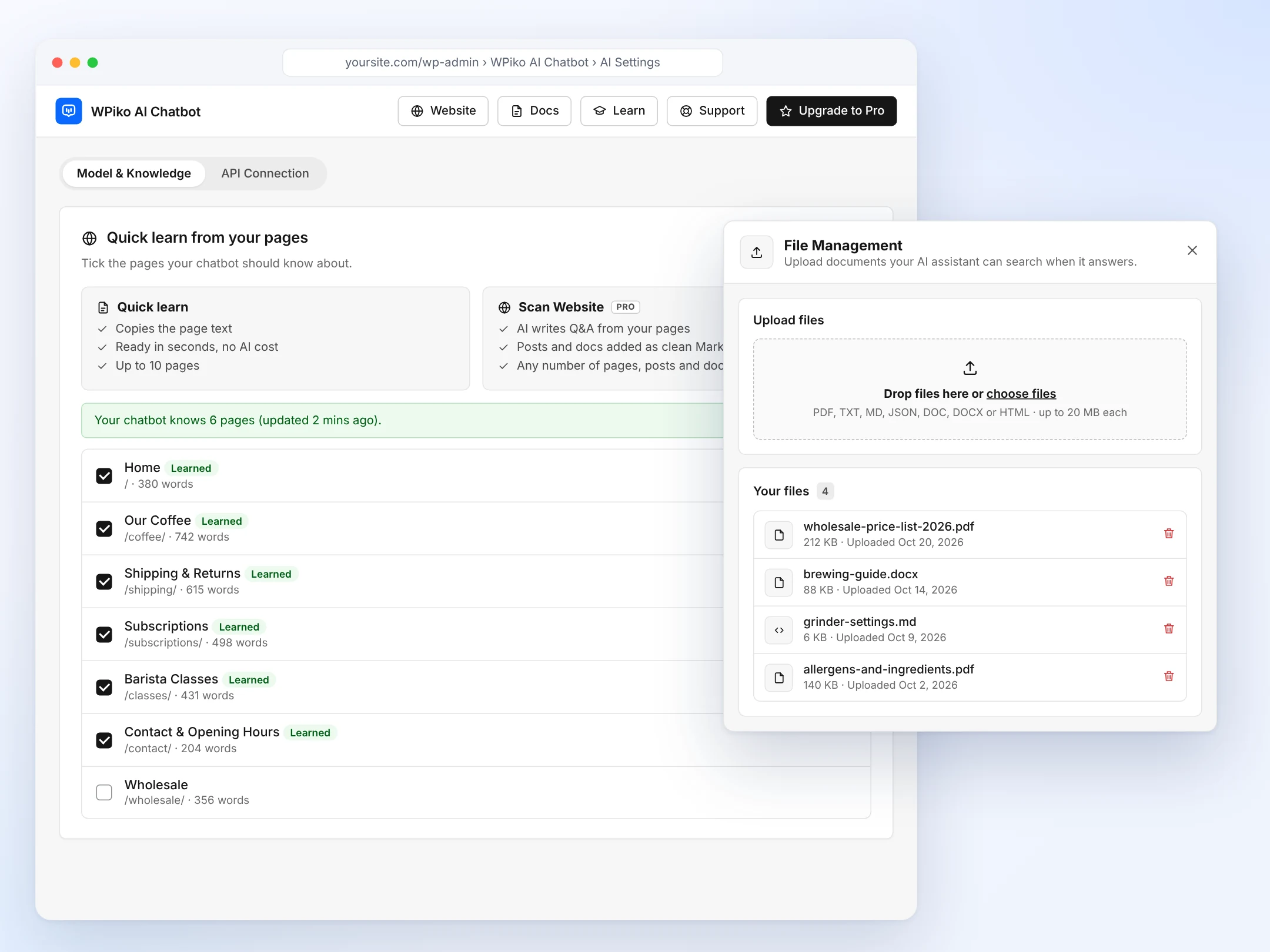This screenshot has height=952, width=1270.
Task: Click the globe icon beside Scan Website
Action: tap(504, 307)
